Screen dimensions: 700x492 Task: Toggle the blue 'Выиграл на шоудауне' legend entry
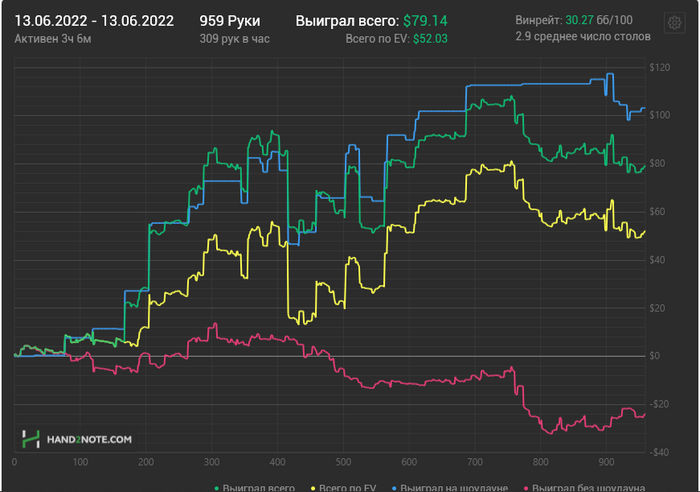click(450, 488)
